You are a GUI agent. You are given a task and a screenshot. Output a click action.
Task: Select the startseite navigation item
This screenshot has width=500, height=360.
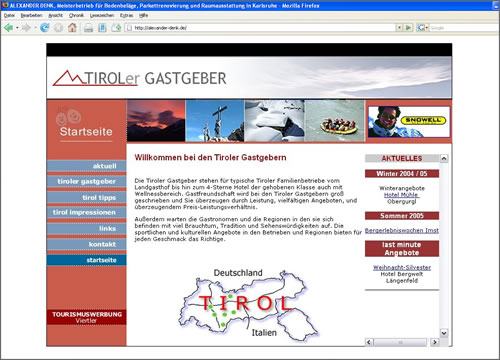coord(87,260)
